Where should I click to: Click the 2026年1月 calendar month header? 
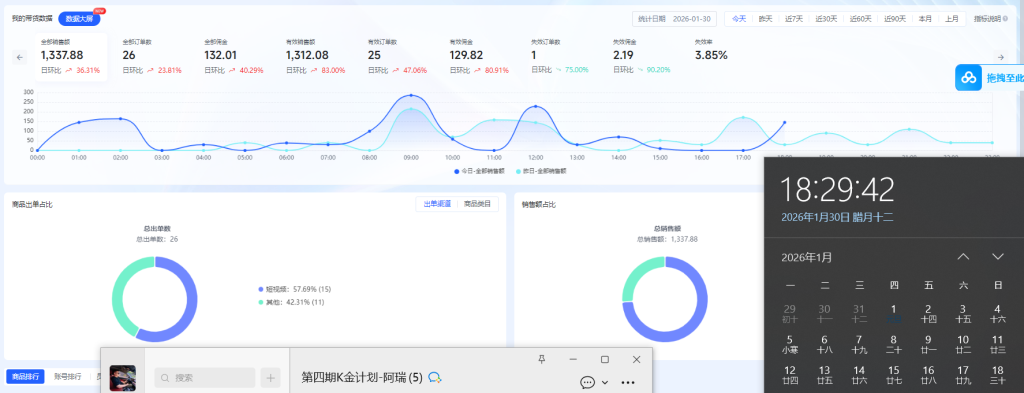pyautogui.click(x=807, y=257)
